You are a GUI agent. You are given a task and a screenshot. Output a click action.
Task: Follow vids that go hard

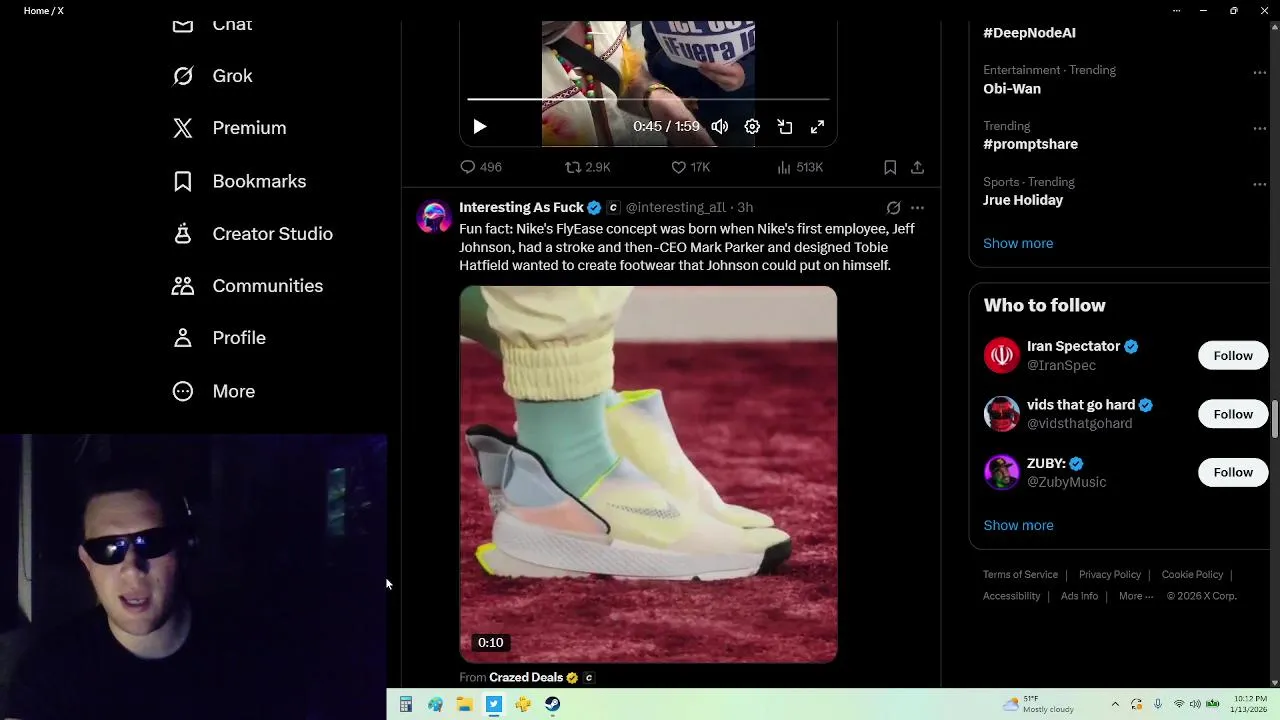[x=1233, y=414]
